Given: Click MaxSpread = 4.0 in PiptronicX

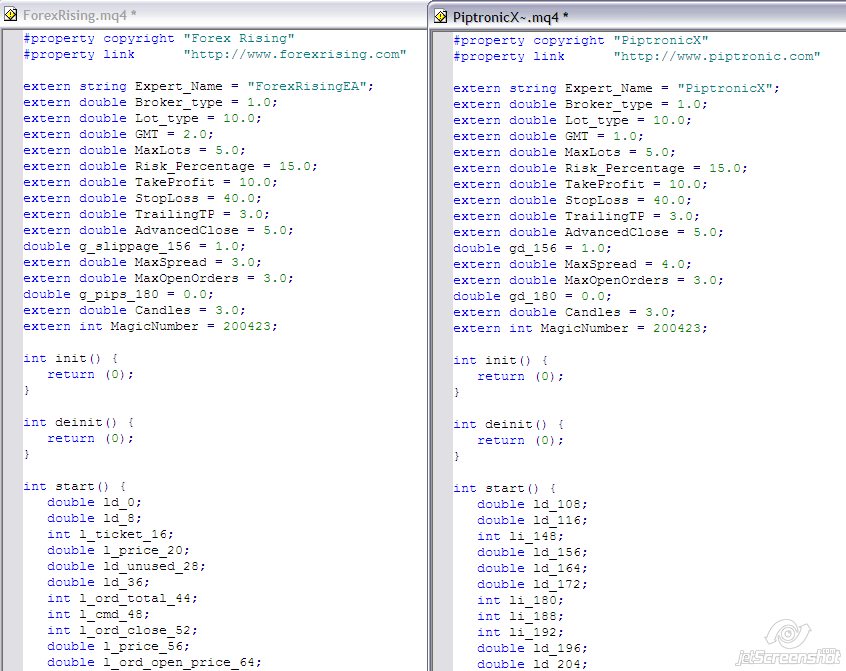Looking at the screenshot, I should click(572, 265).
